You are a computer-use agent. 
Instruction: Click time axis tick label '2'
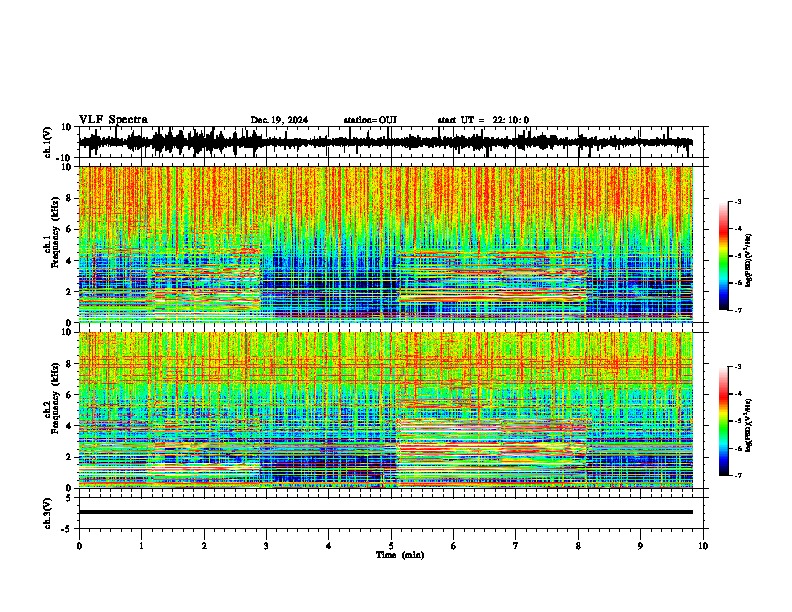(x=204, y=546)
